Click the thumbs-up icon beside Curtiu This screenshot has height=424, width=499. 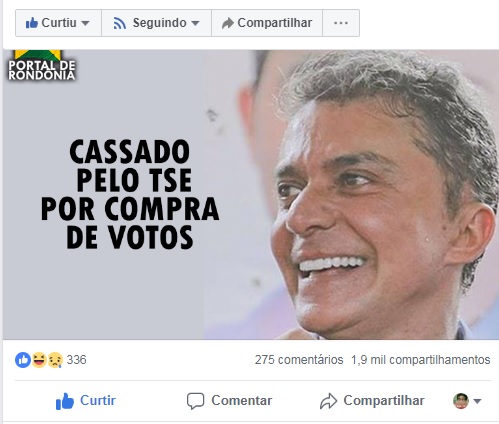32,23
